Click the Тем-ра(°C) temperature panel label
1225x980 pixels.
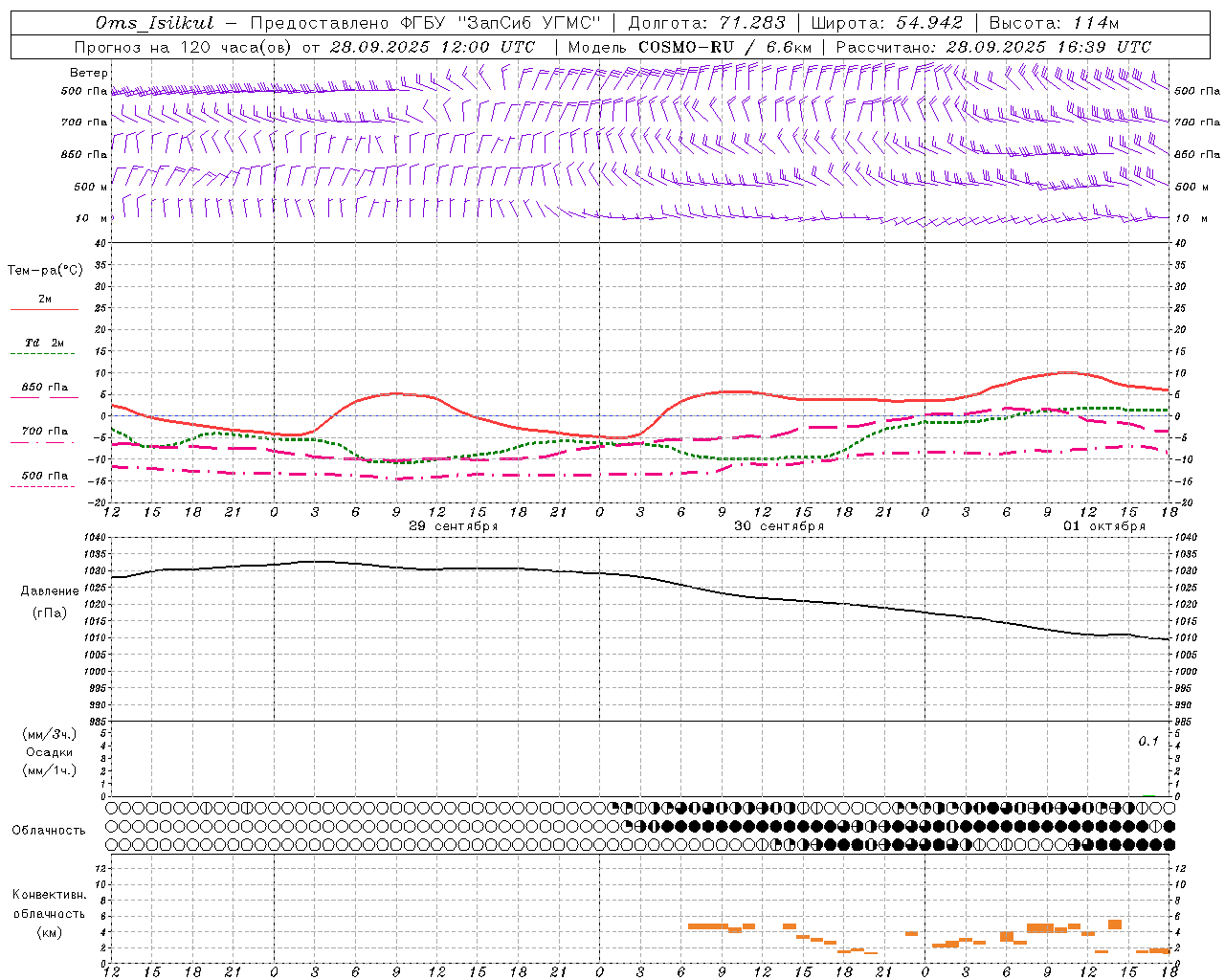coord(45,270)
